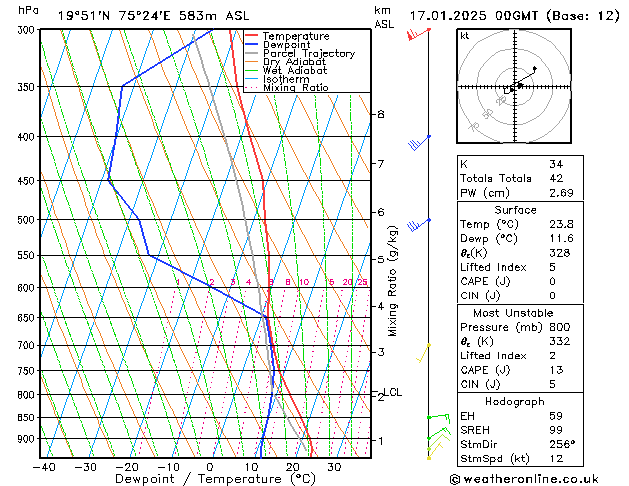Click the surface Temp value '23.8'
Screen dimensions: 629x486
(561, 224)
